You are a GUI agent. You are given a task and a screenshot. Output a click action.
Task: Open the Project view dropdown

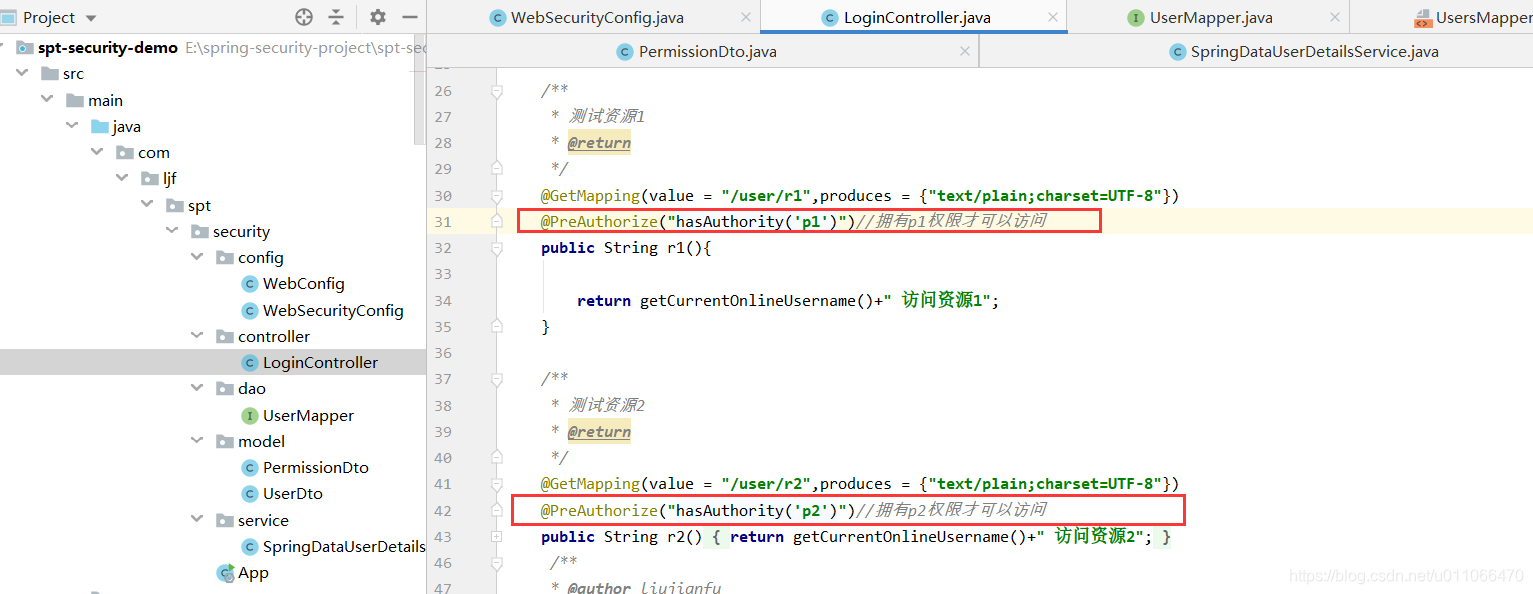click(x=91, y=18)
